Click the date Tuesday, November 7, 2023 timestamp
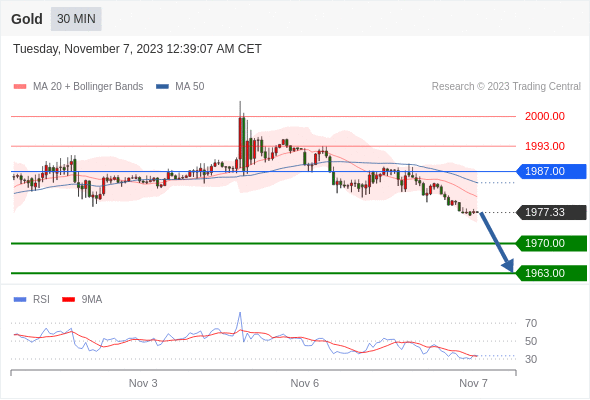The image size is (590, 400). 137,49
